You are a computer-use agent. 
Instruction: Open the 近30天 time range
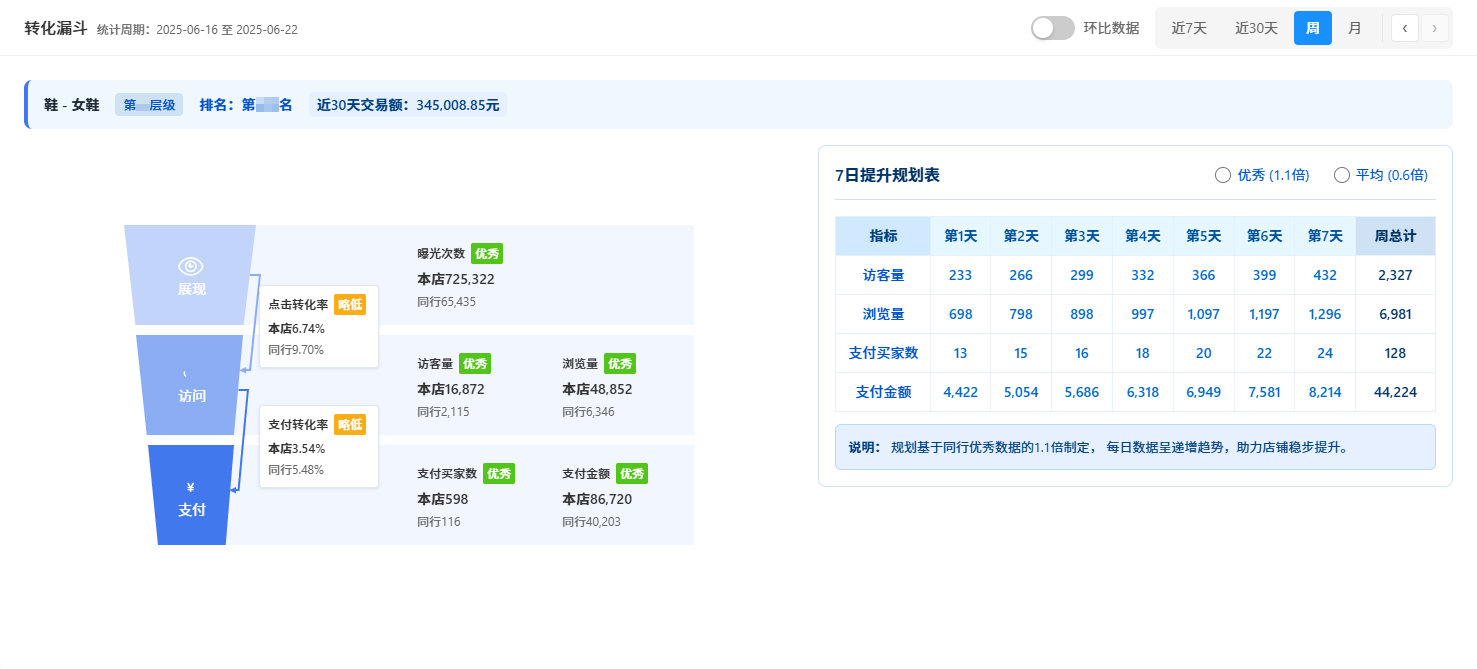1256,28
